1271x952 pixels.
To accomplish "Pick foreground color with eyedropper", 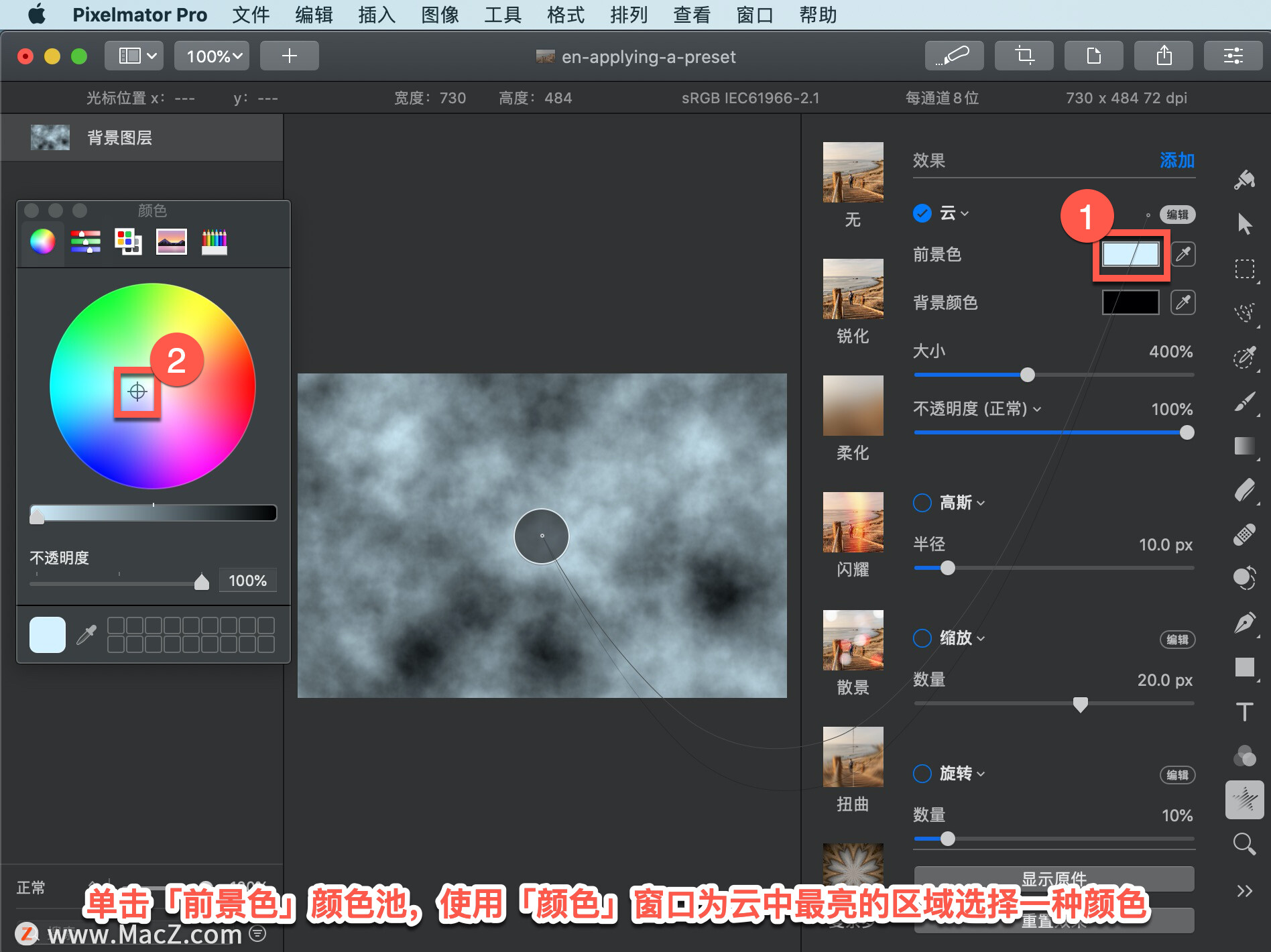I will (1183, 254).
